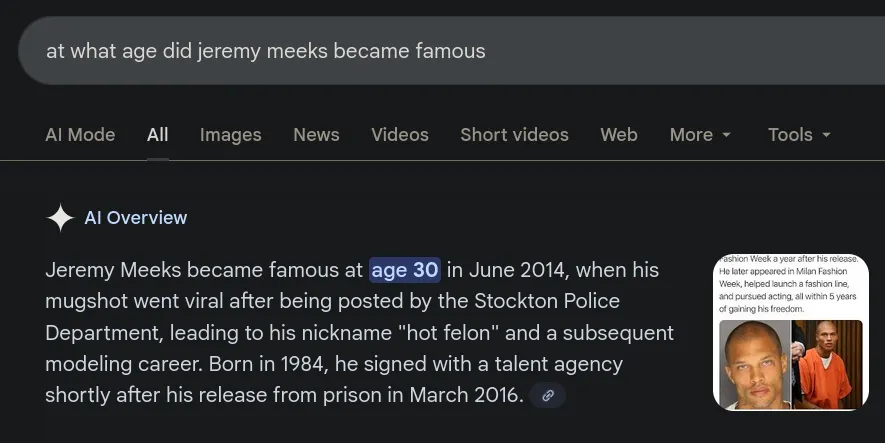885x443 pixels.
Task: Show the Videos results tab
Action: (400, 135)
